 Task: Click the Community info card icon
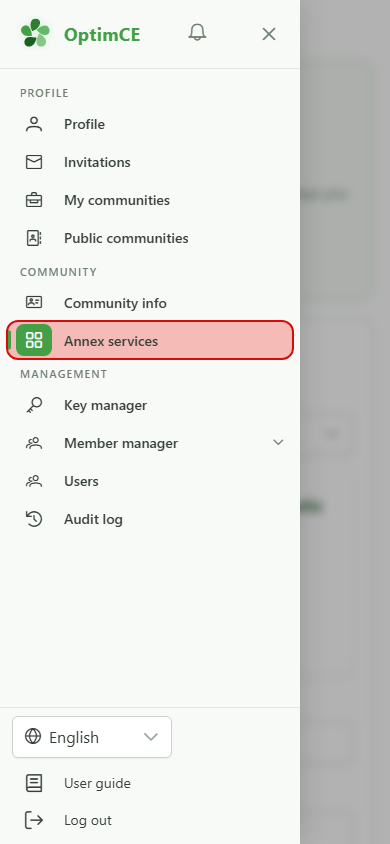coord(34,303)
